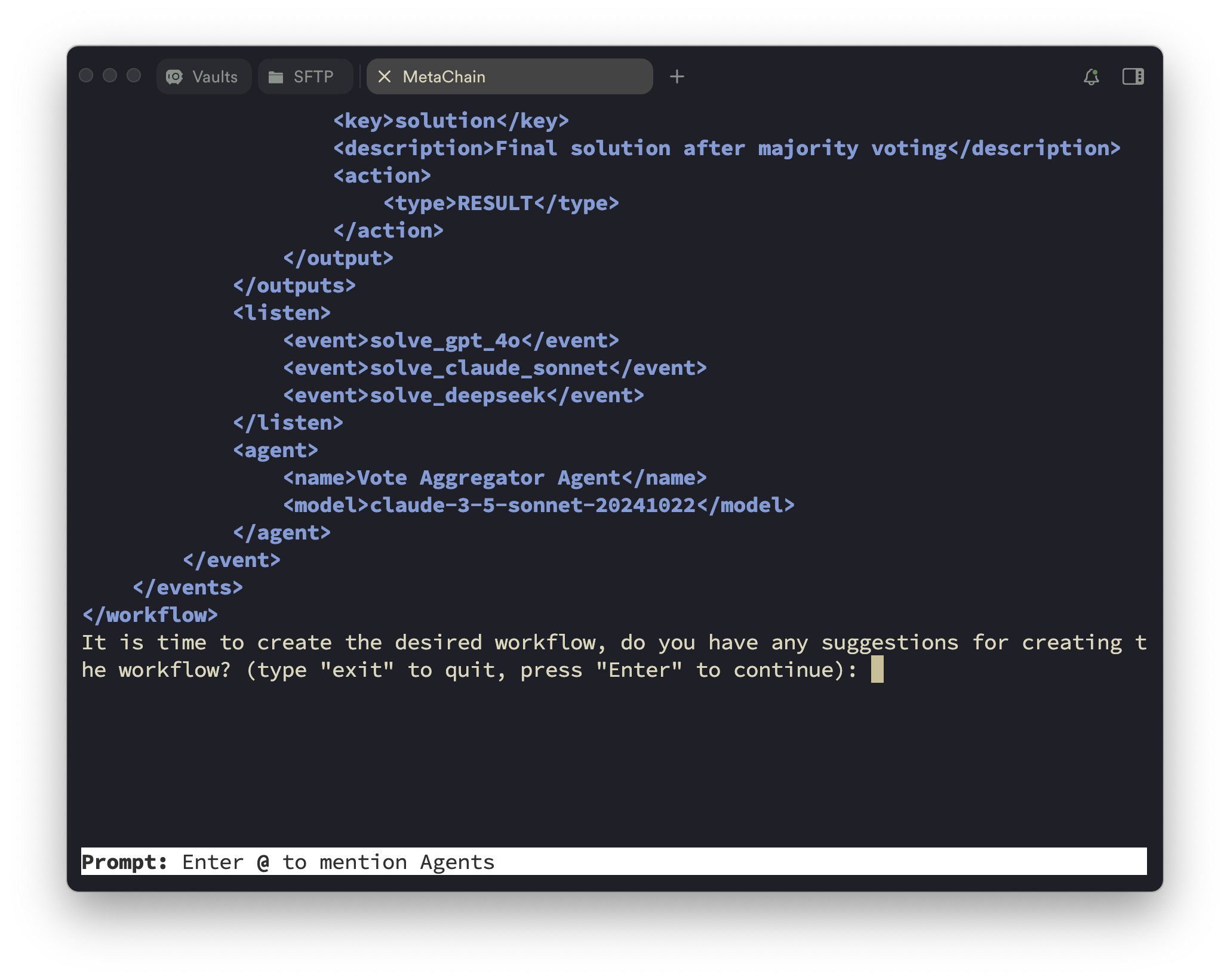Click the placeholder text 'Enter @ to mention Agents'
Screen dimensions: 1230x980
click(338, 862)
